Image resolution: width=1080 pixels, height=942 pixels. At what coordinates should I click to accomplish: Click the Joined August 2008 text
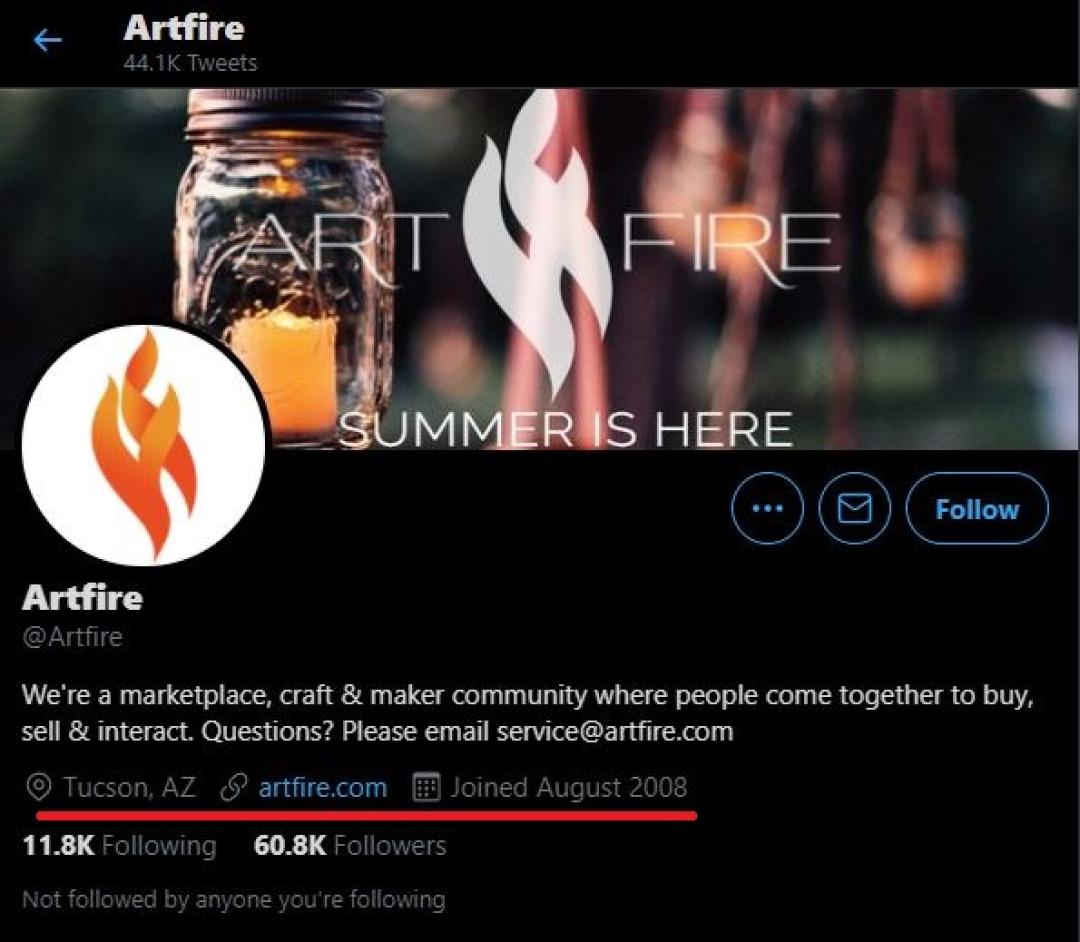tap(568, 787)
